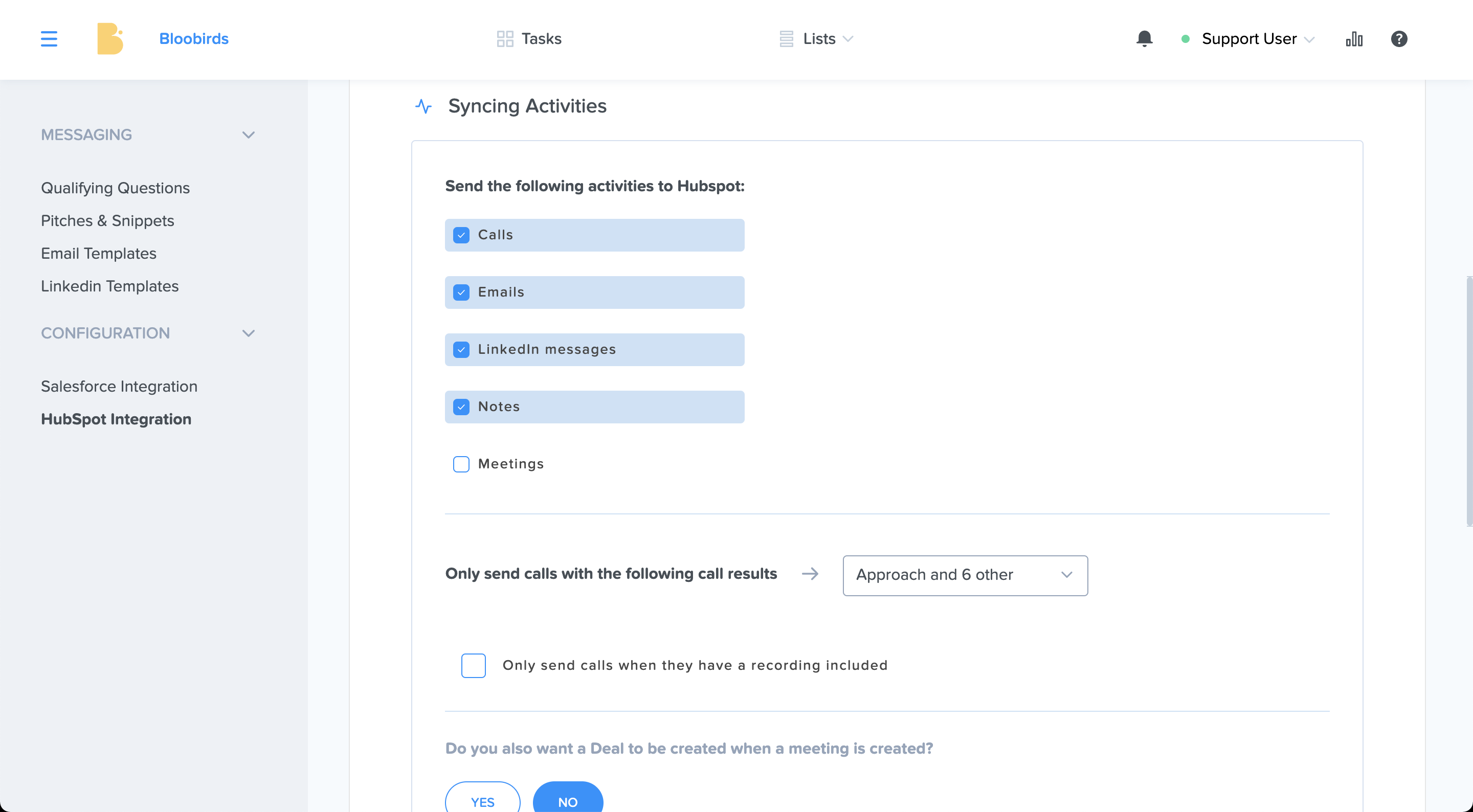Go to Tasks
1473x812 pixels.
coord(529,39)
